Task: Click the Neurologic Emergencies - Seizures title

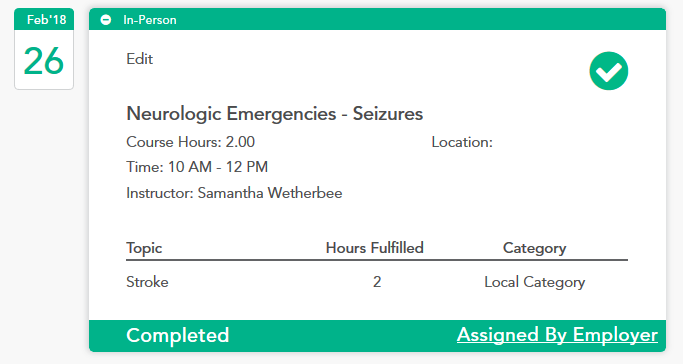Action: (x=274, y=114)
